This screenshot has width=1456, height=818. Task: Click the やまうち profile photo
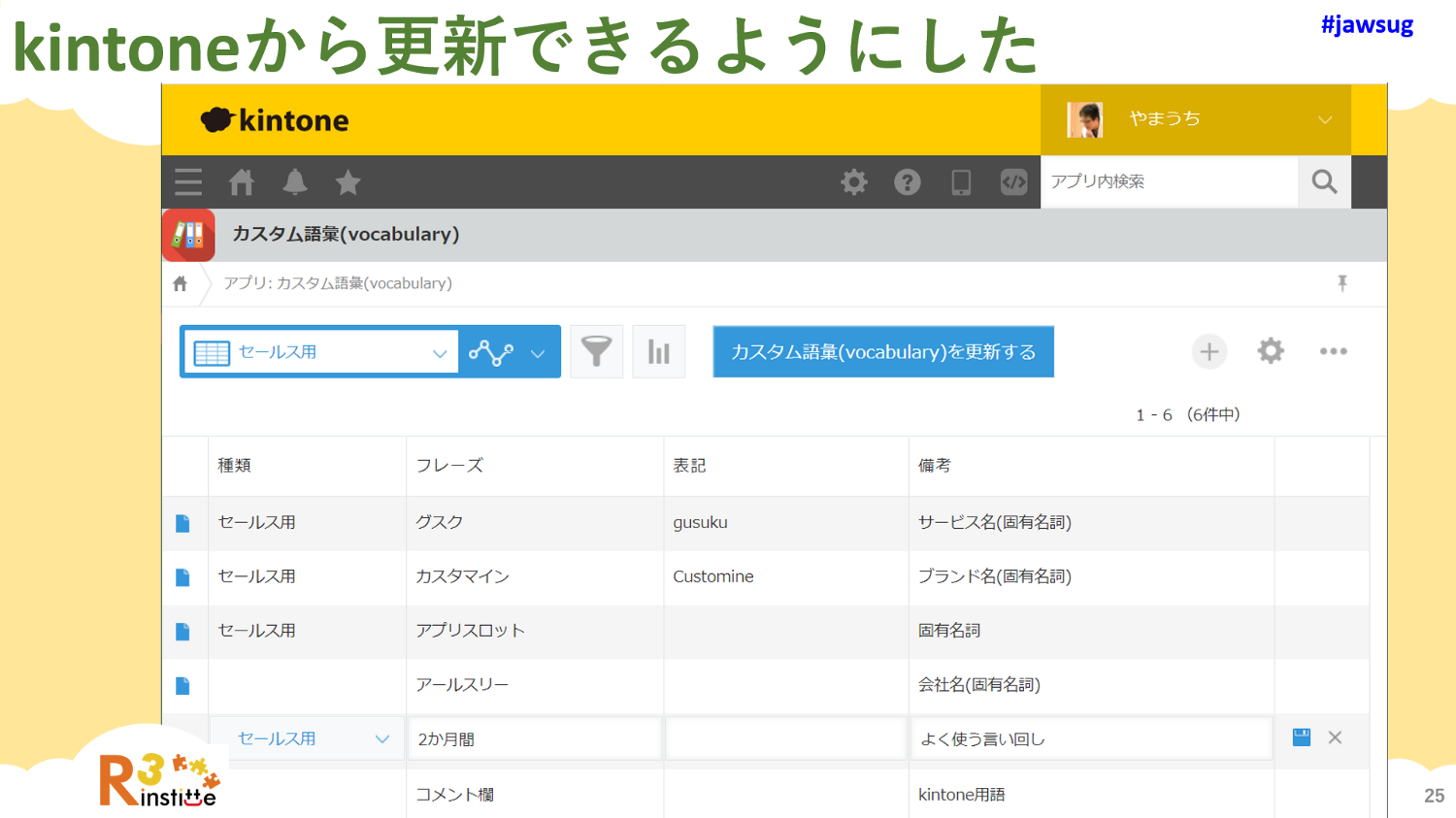(x=1084, y=119)
